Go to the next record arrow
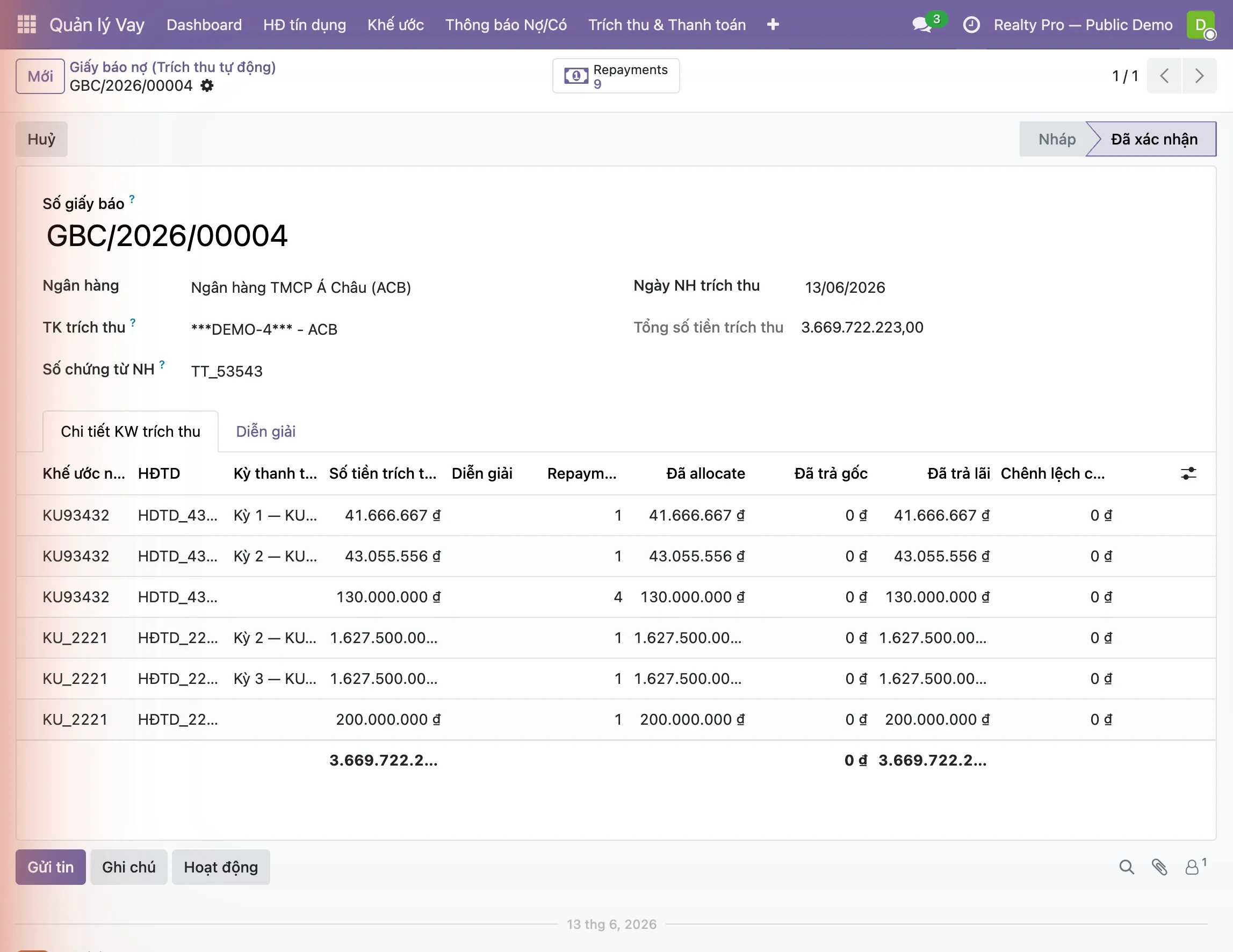 1199,76
